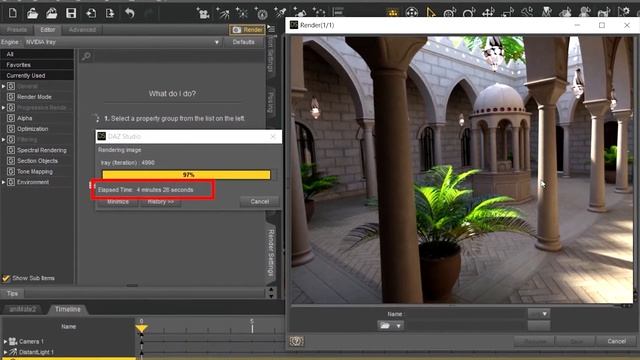This screenshot has height=360, width=640.
Task: Click the Export file icon
Action: click(110, 13)
